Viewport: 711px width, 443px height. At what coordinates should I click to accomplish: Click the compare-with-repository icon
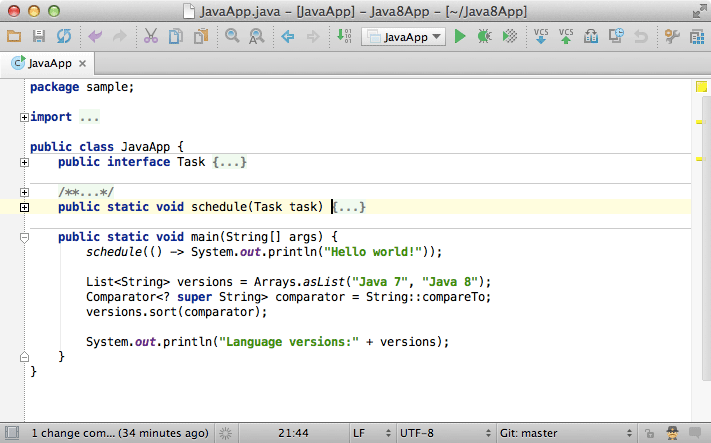[591, 36]
